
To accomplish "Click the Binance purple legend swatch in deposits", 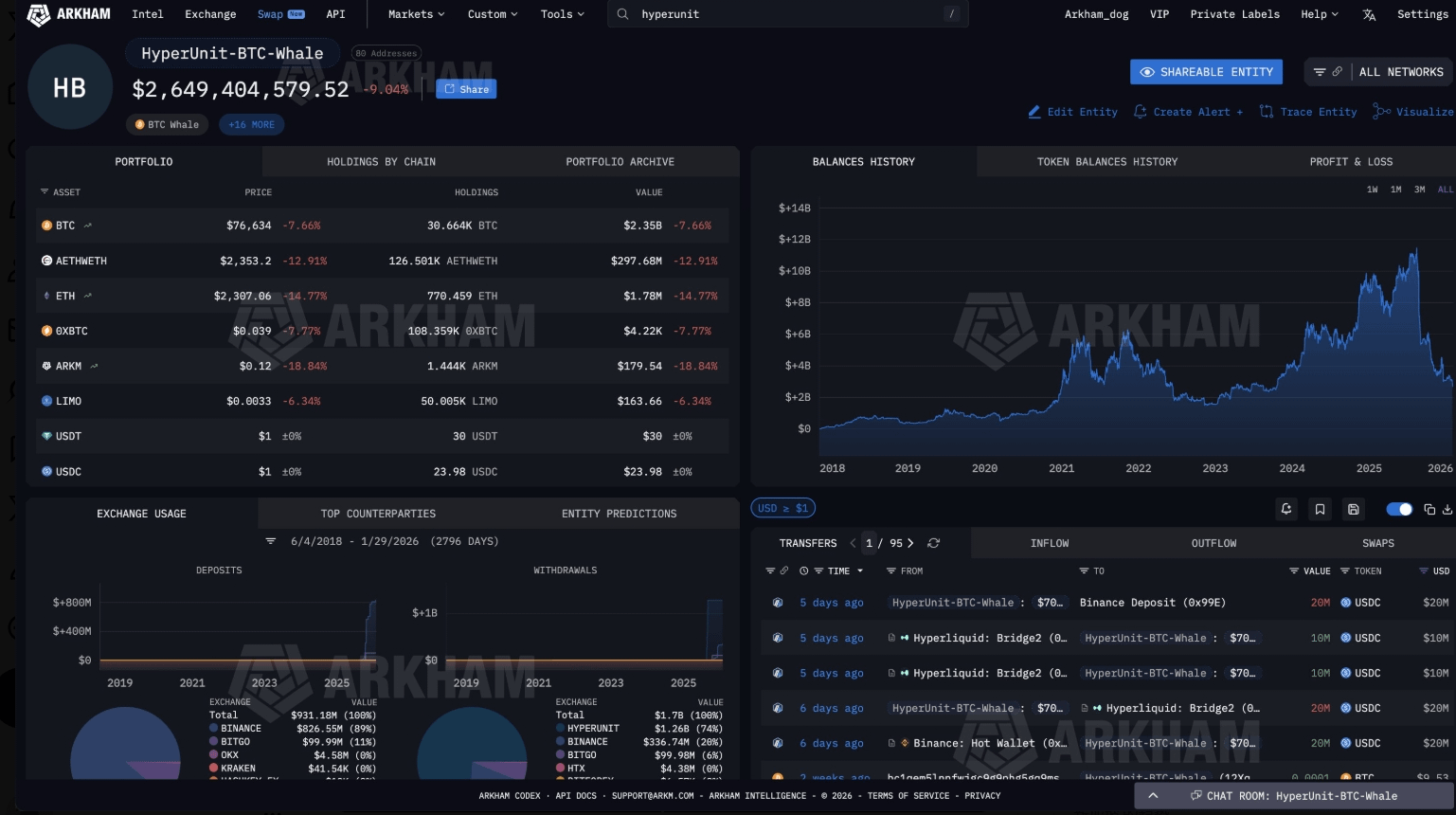I will click(x=214, y=729).
